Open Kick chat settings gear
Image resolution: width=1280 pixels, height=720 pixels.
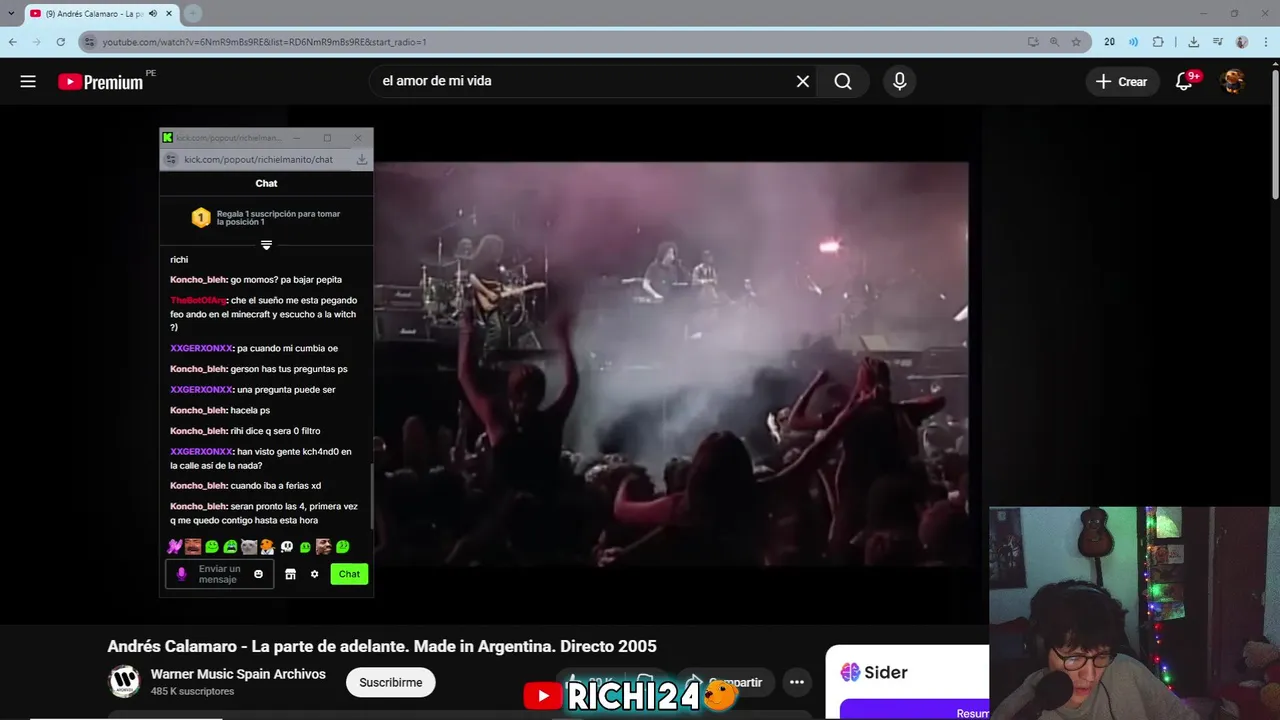[x=314, y=574]
